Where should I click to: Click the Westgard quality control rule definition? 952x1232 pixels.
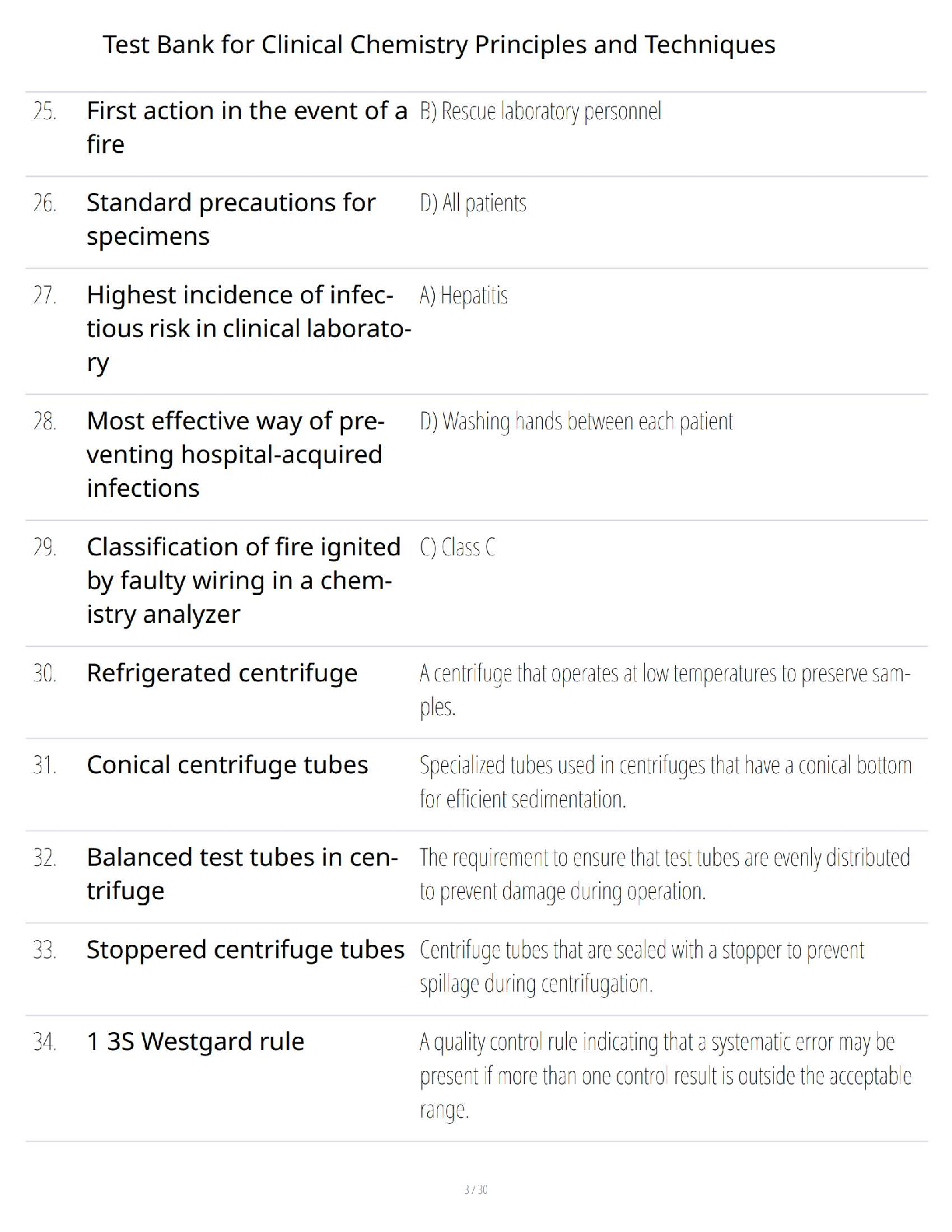(665, 1076)
